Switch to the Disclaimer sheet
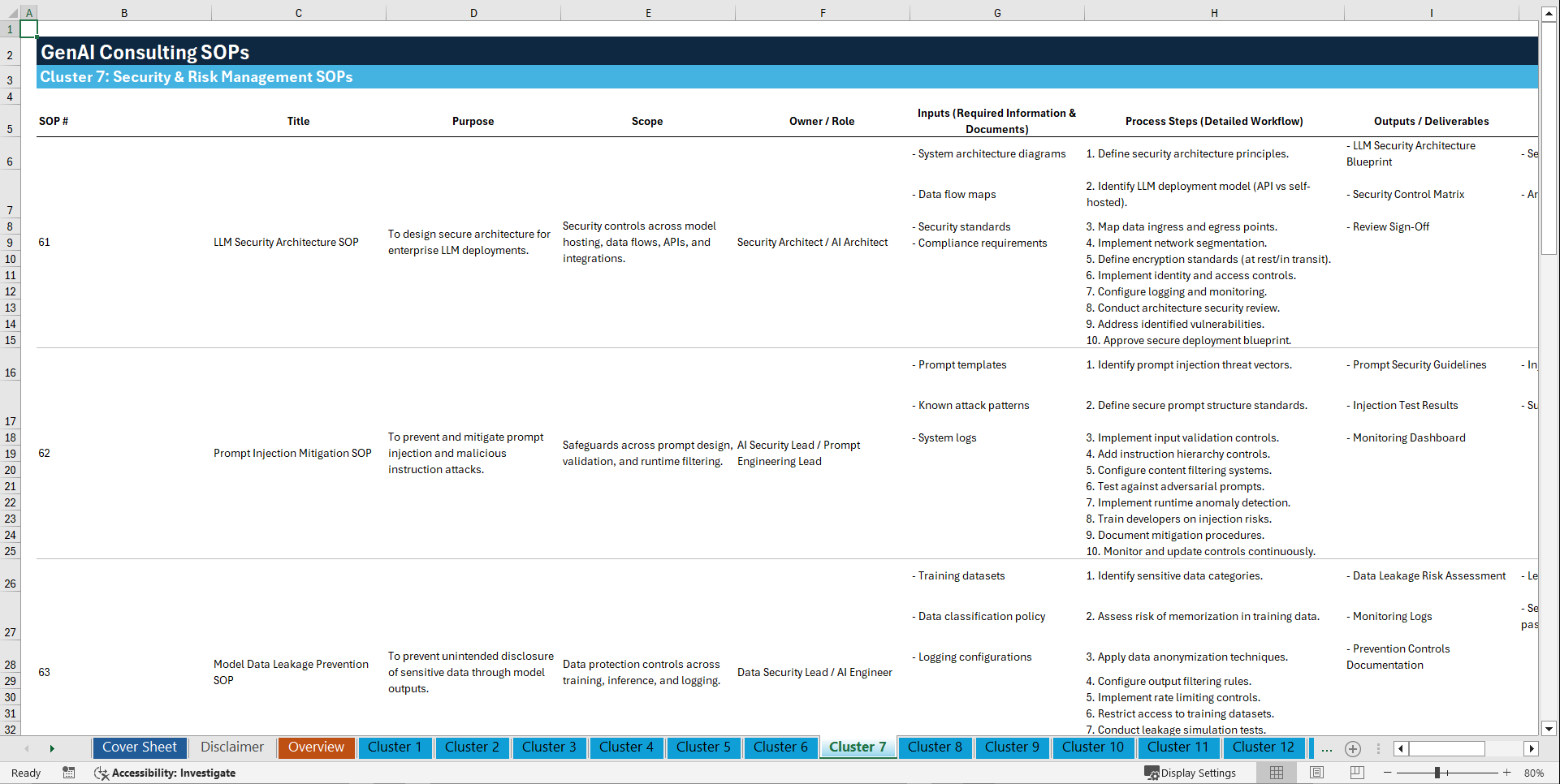 coord(231,747)
